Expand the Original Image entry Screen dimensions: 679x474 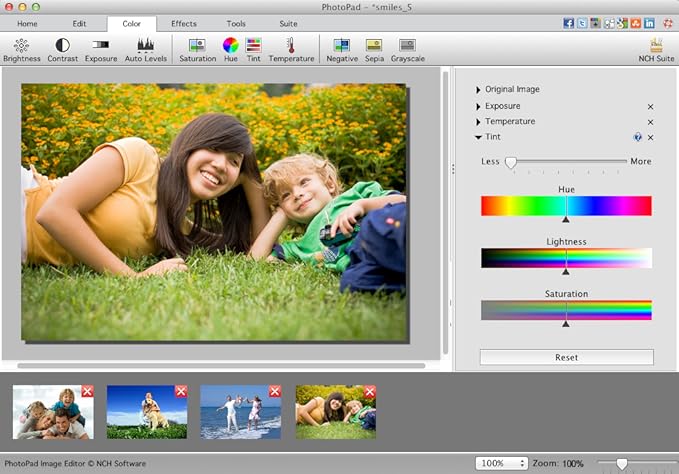click(x=479, y=90)
